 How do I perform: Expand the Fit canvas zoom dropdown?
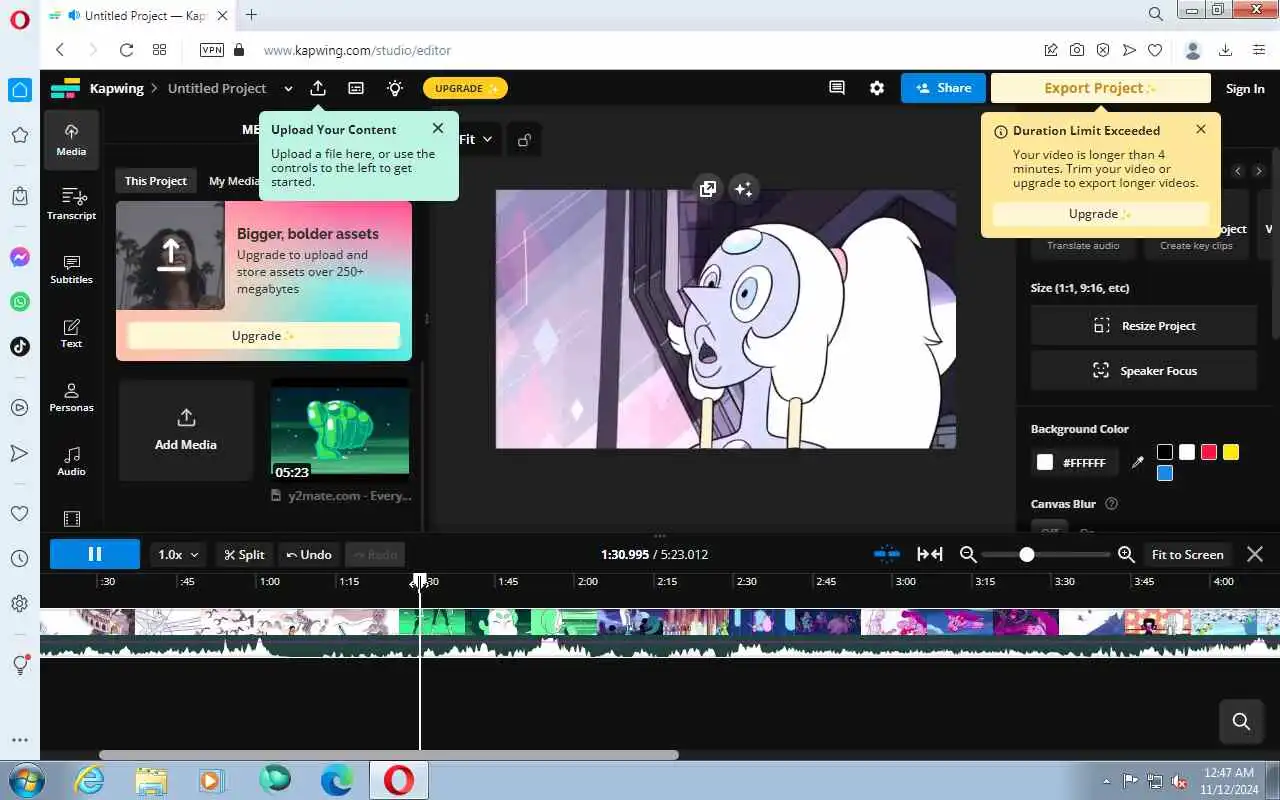[477, 139]
